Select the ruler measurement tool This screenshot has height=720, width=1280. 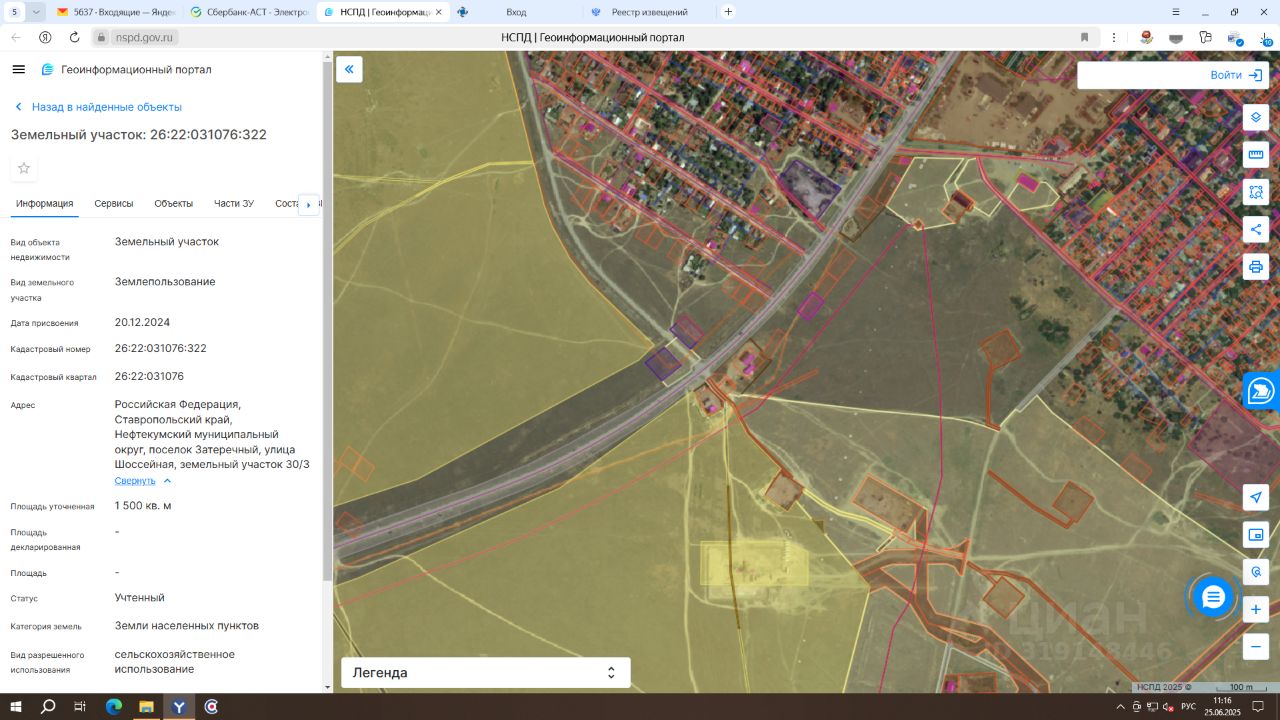pyautogui.click(x=1256, y=155)
